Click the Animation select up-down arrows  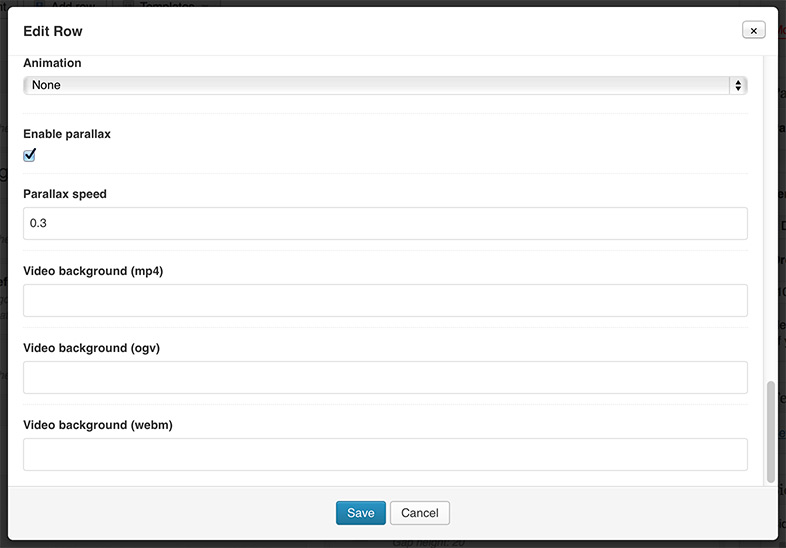738,85
